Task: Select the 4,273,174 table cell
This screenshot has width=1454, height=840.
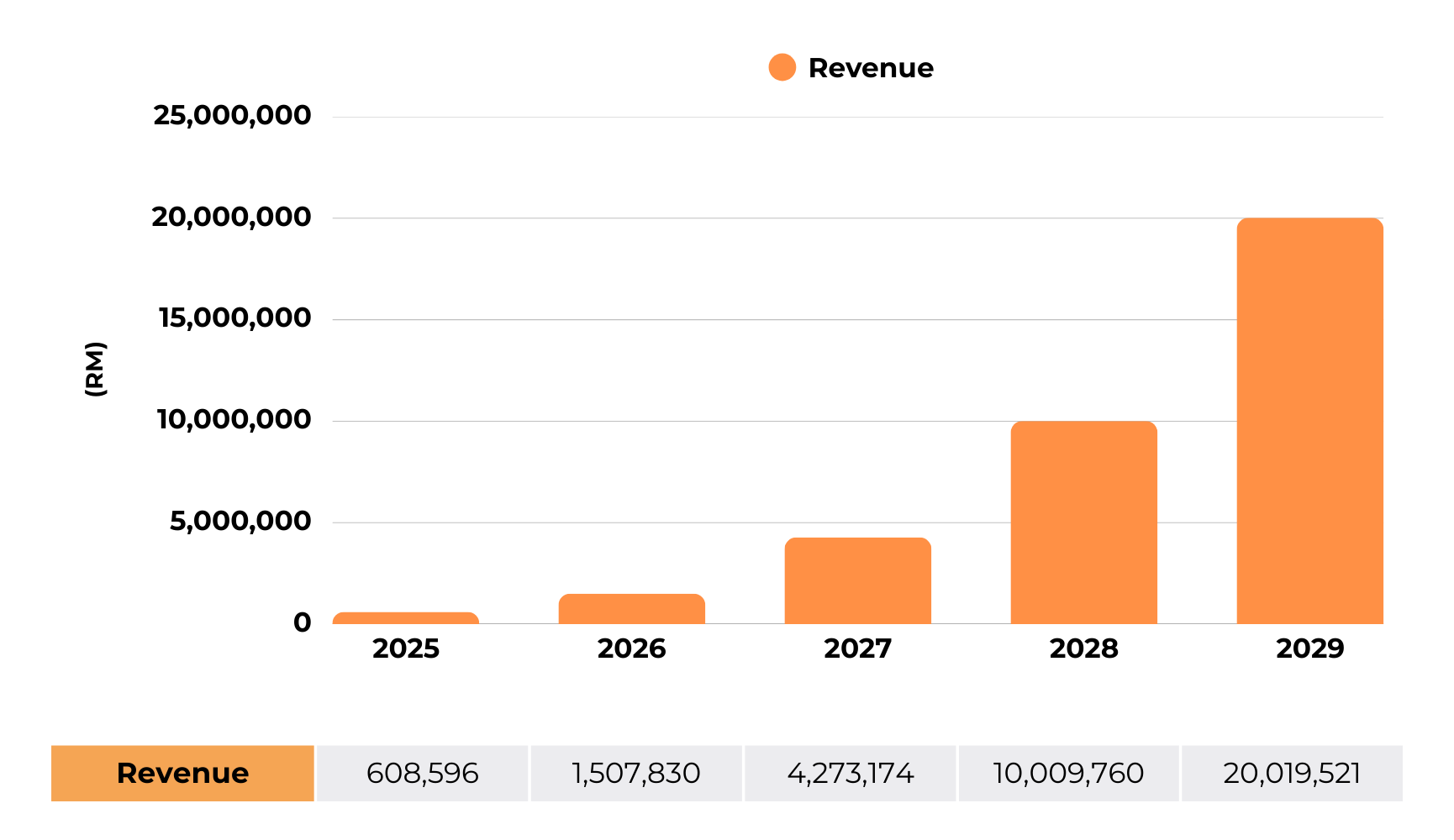Action: tap(851, 773)
